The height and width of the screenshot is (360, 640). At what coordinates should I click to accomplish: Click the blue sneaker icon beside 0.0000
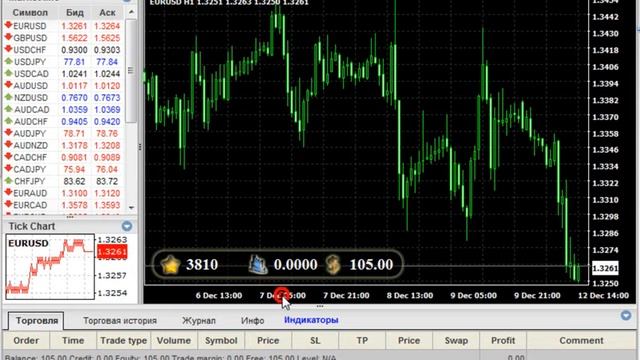[x=258, y=264]
